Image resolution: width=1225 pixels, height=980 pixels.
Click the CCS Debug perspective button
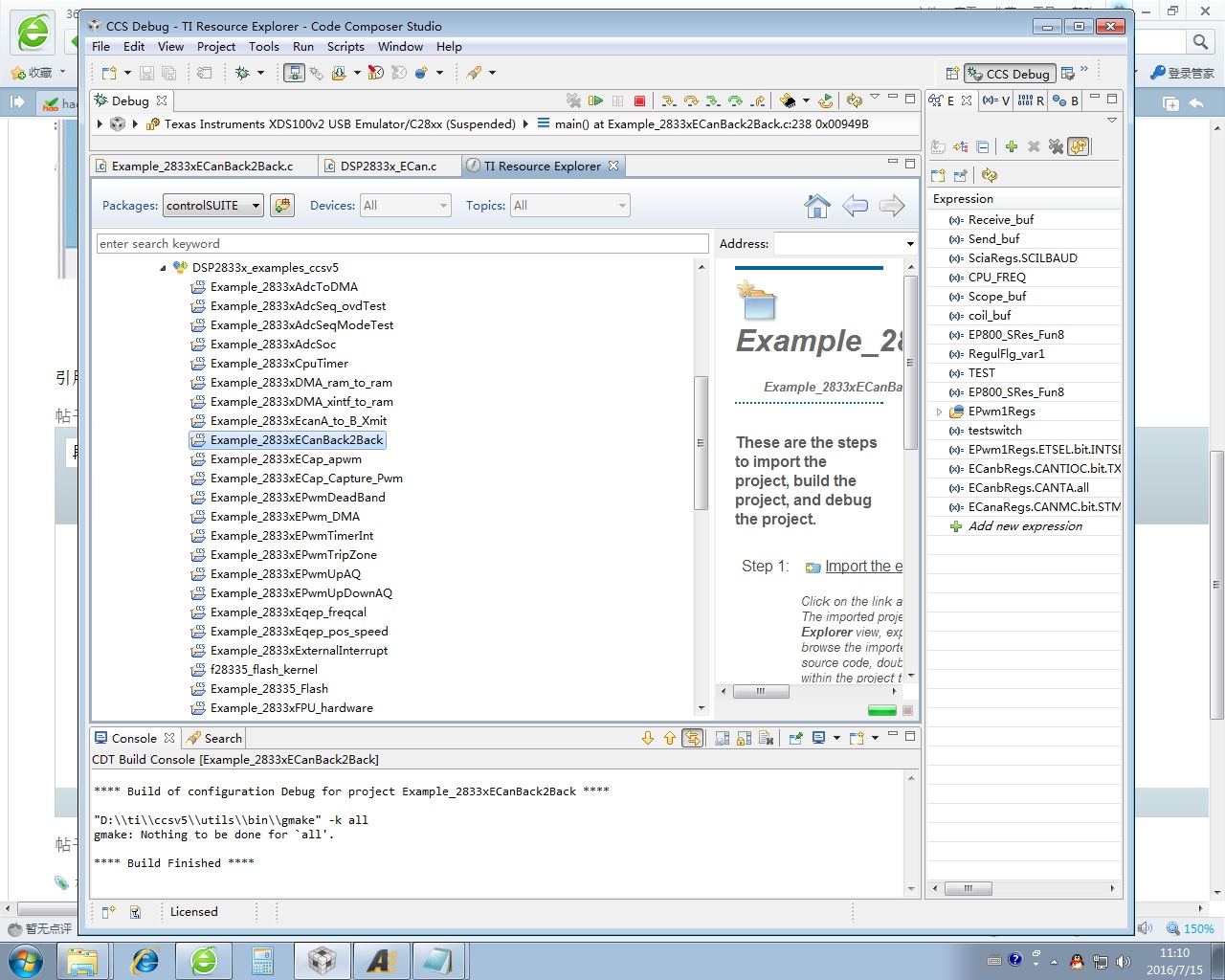pyautogui.click(x=1009, y=74)
